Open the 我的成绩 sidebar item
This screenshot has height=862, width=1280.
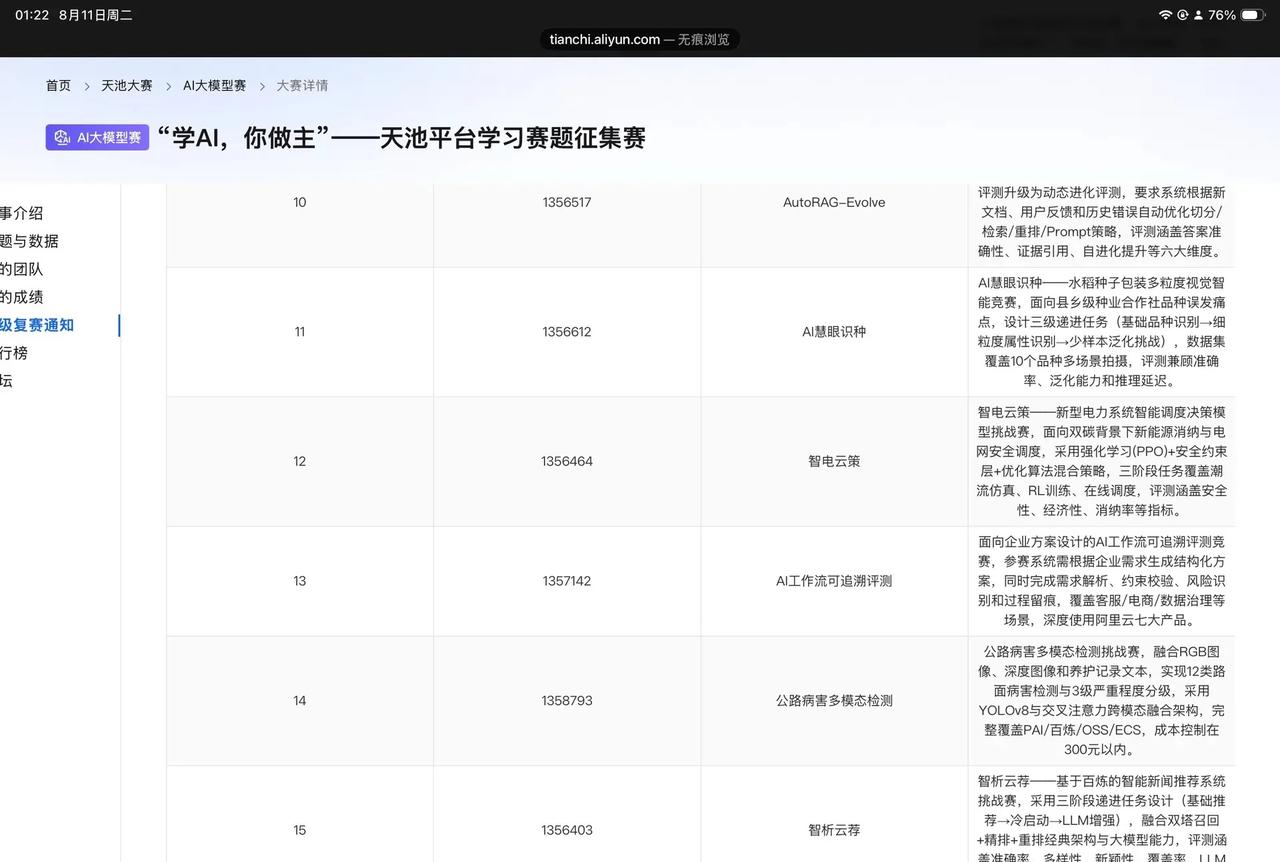[x=22, y=297]
